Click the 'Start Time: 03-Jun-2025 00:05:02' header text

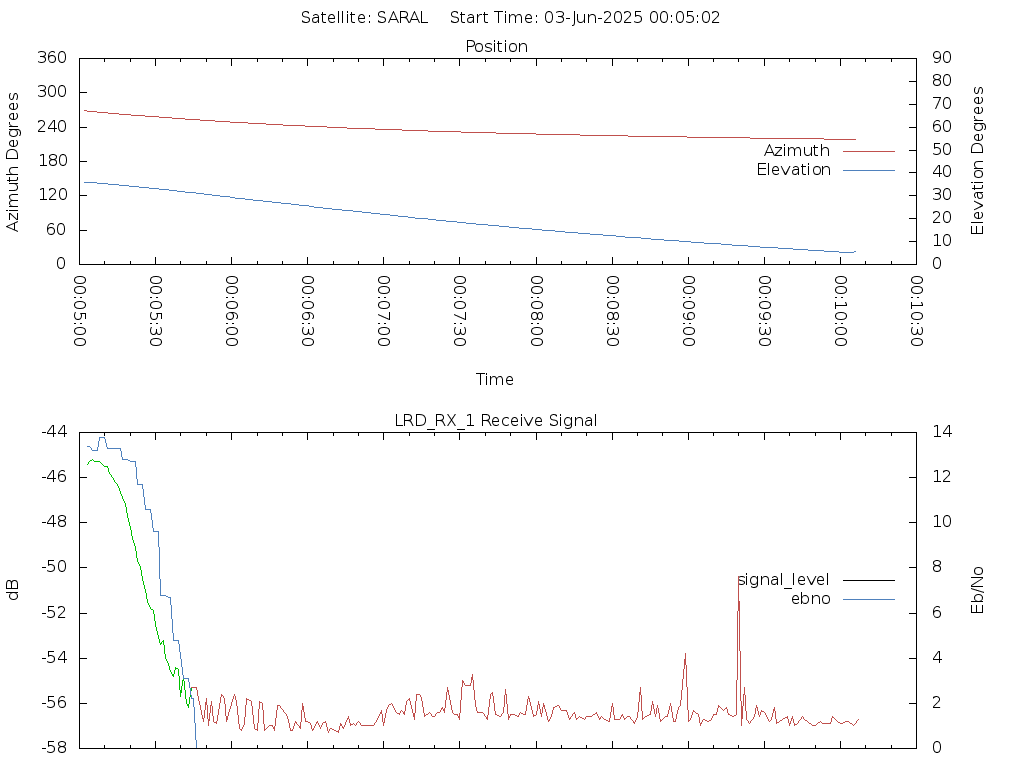[585, 18]
